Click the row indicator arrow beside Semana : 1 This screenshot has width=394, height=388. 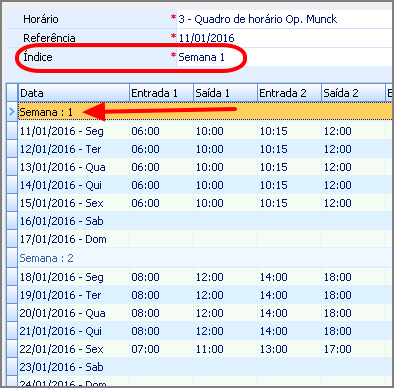click(x=12, y=112)
